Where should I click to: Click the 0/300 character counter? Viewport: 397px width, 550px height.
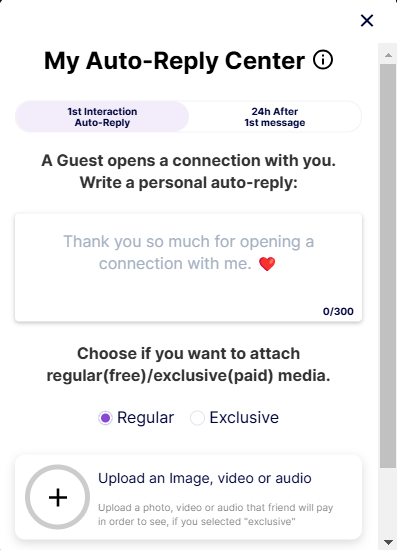[x=338, y=311]
